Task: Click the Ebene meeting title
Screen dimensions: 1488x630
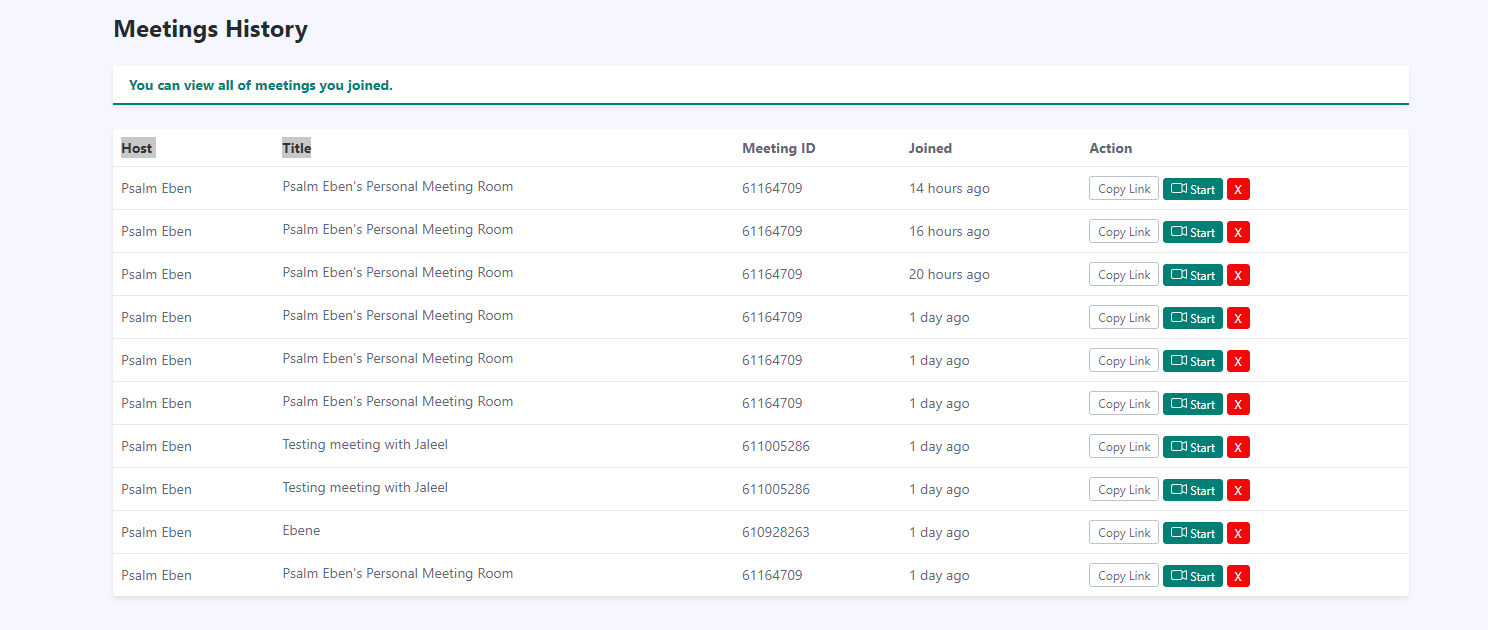Action: [301, 531]
